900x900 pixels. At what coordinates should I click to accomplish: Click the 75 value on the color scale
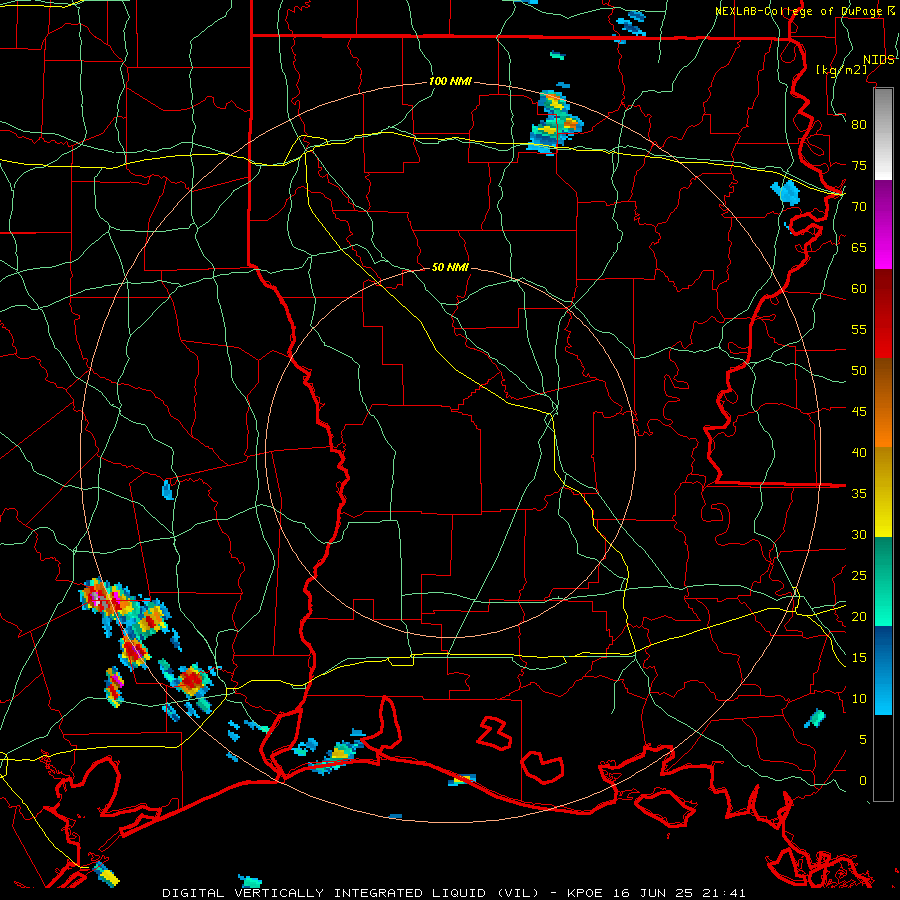tap(859, 165)
